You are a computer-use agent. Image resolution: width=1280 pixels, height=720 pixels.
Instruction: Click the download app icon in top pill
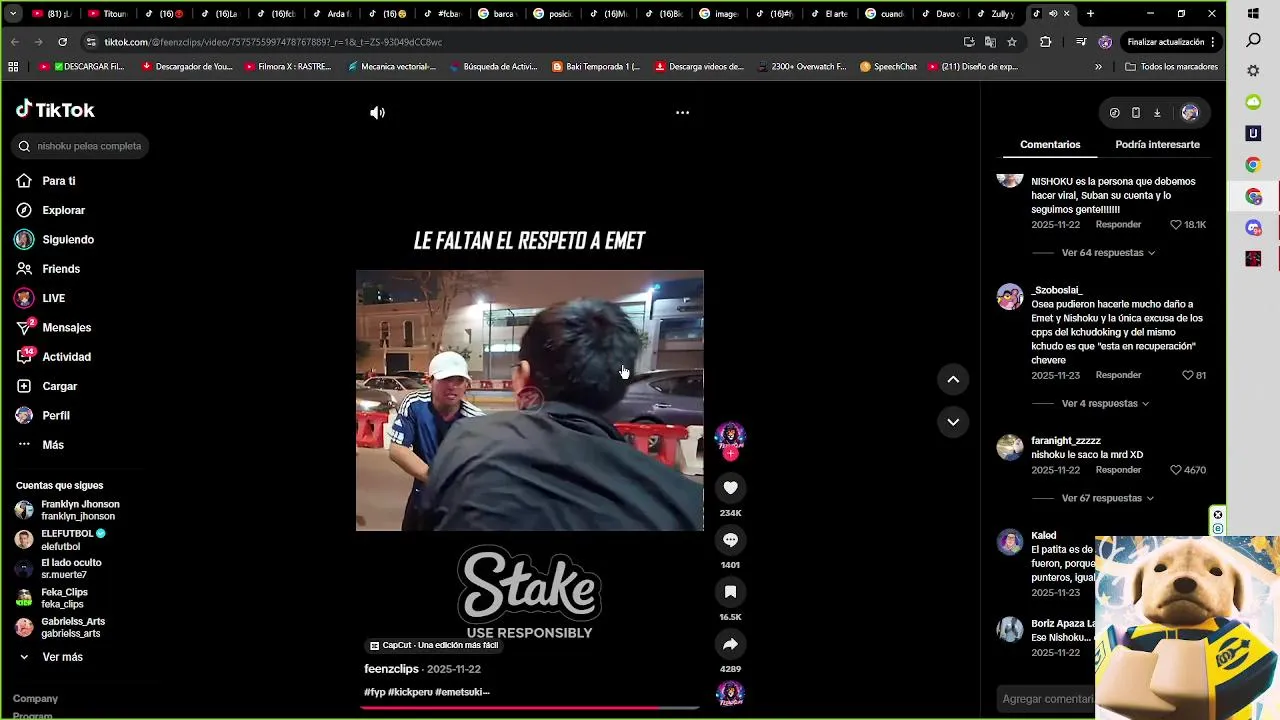(x=1157, y=113)
